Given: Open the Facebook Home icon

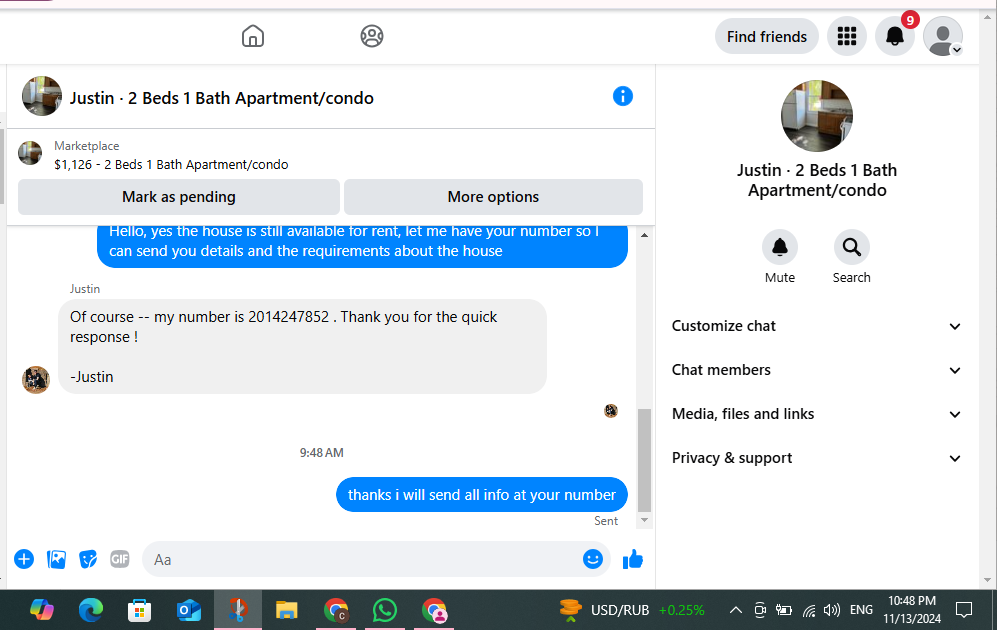Looking at the screenshot, I should pos(252,36).
